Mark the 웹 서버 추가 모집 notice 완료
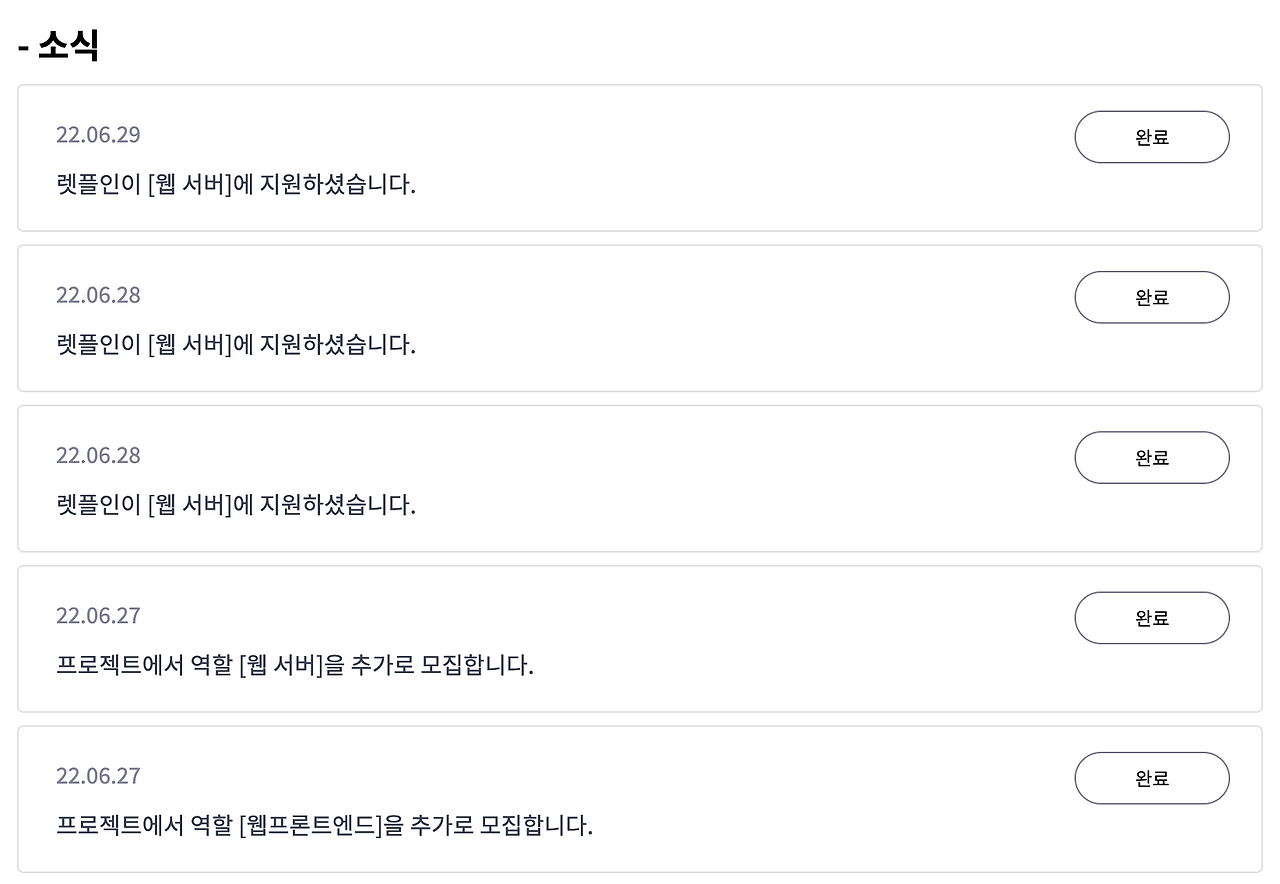 [x=1151, y=618]
